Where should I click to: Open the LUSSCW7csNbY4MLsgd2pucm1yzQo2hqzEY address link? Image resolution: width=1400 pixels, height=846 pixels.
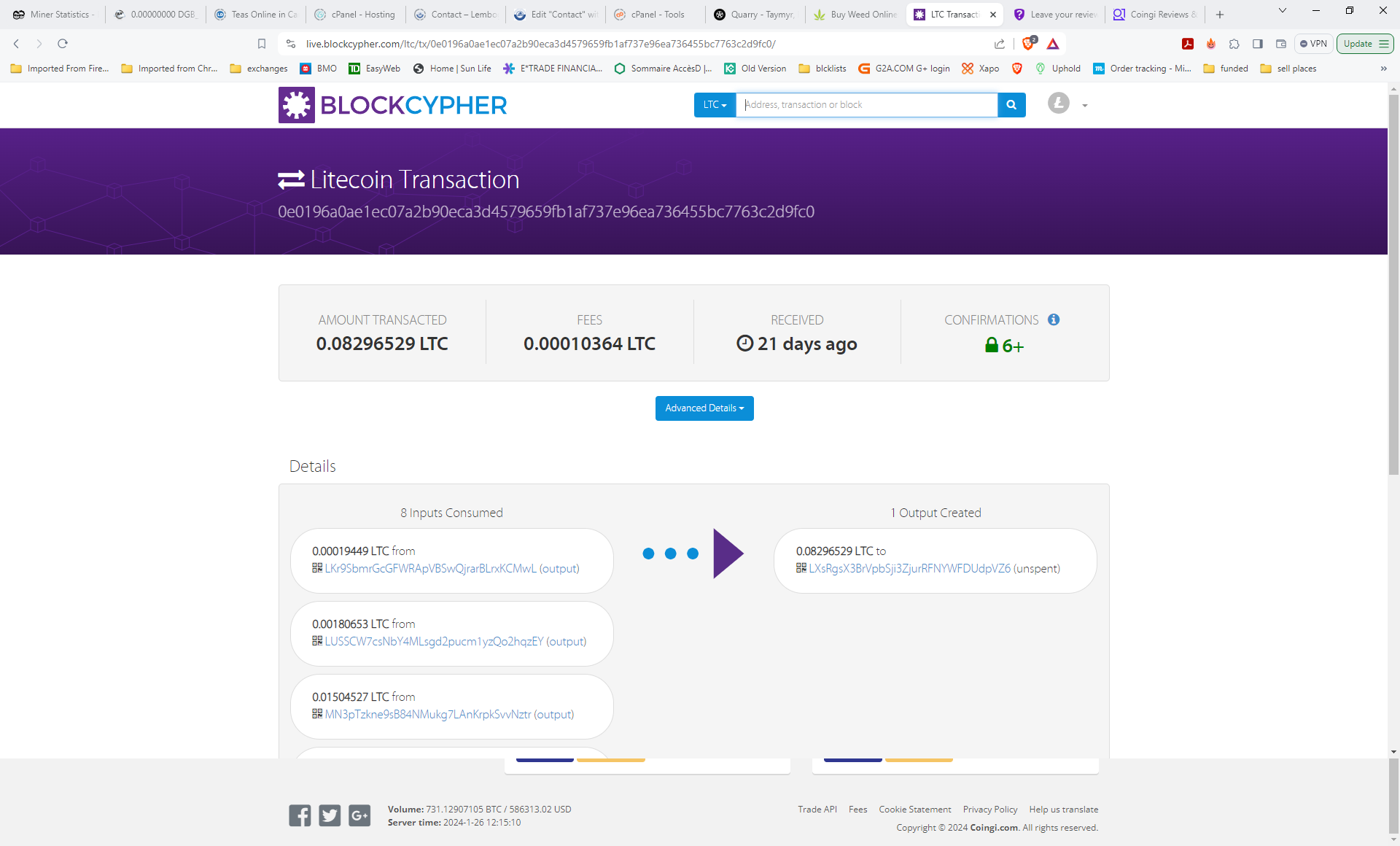pyautogui.click(x=434, y=642)
